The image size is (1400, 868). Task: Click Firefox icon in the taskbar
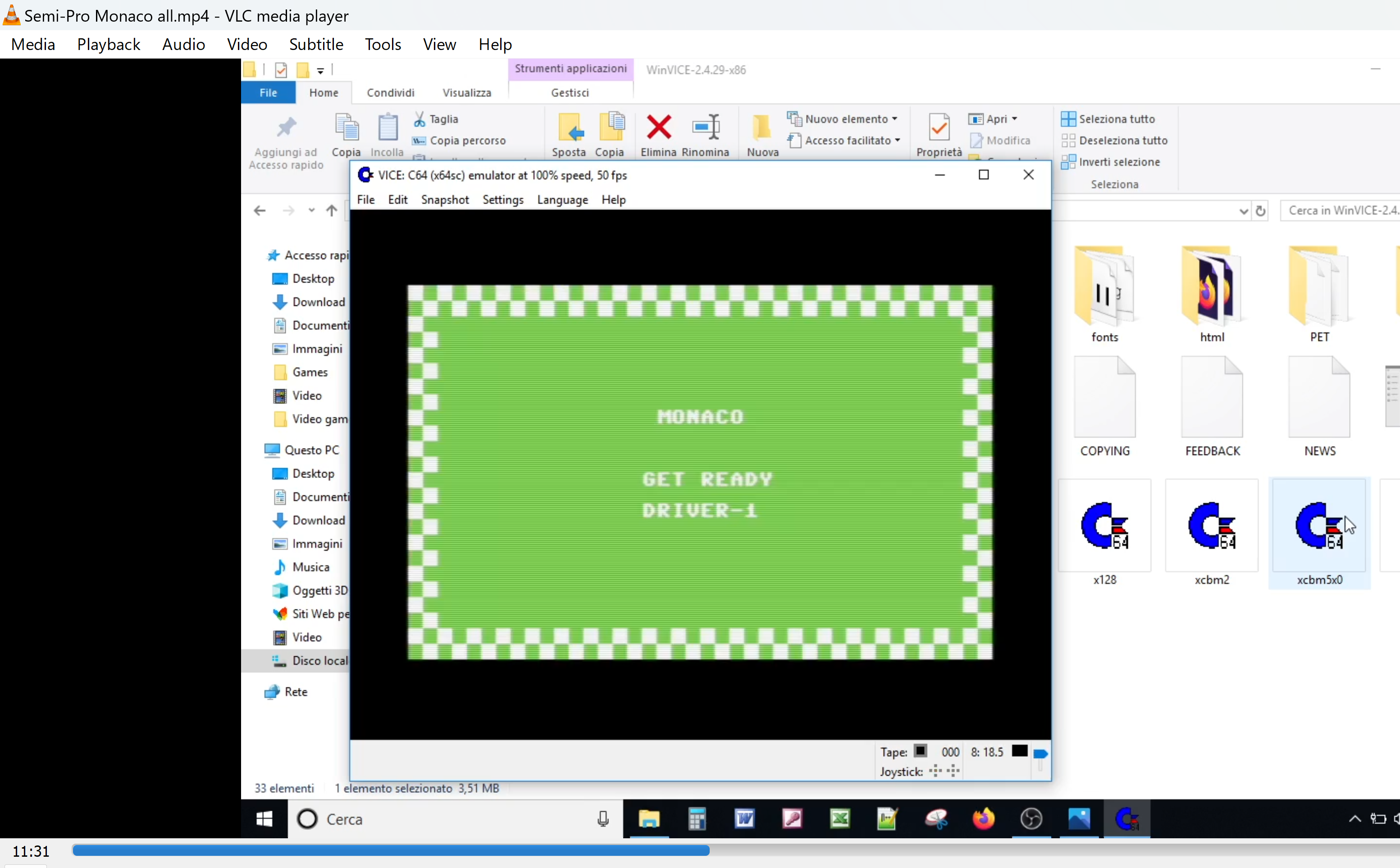point(983,818)
